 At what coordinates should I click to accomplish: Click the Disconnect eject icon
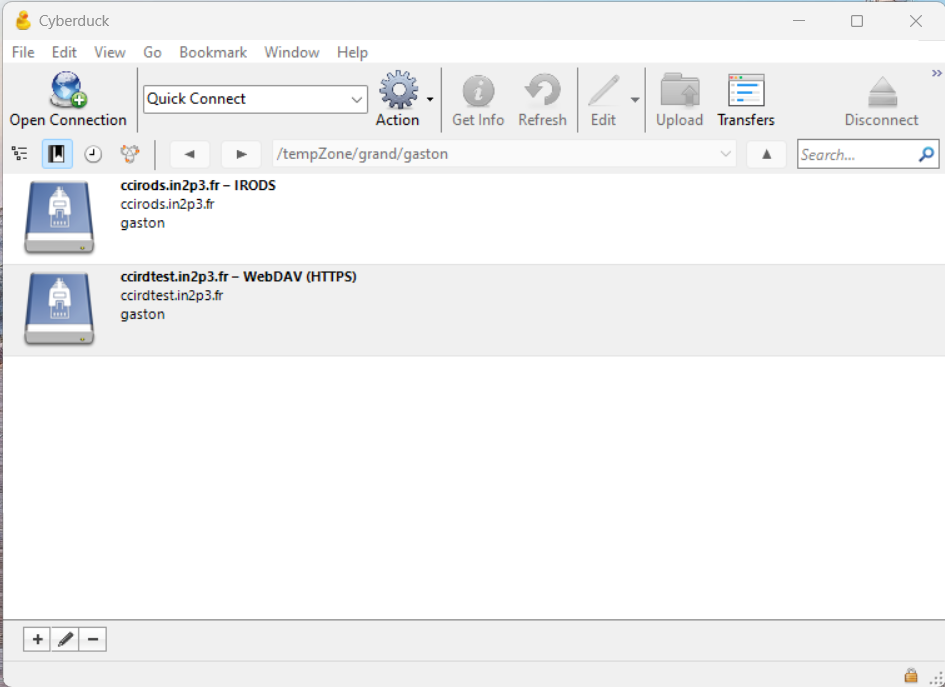point(882,92)
